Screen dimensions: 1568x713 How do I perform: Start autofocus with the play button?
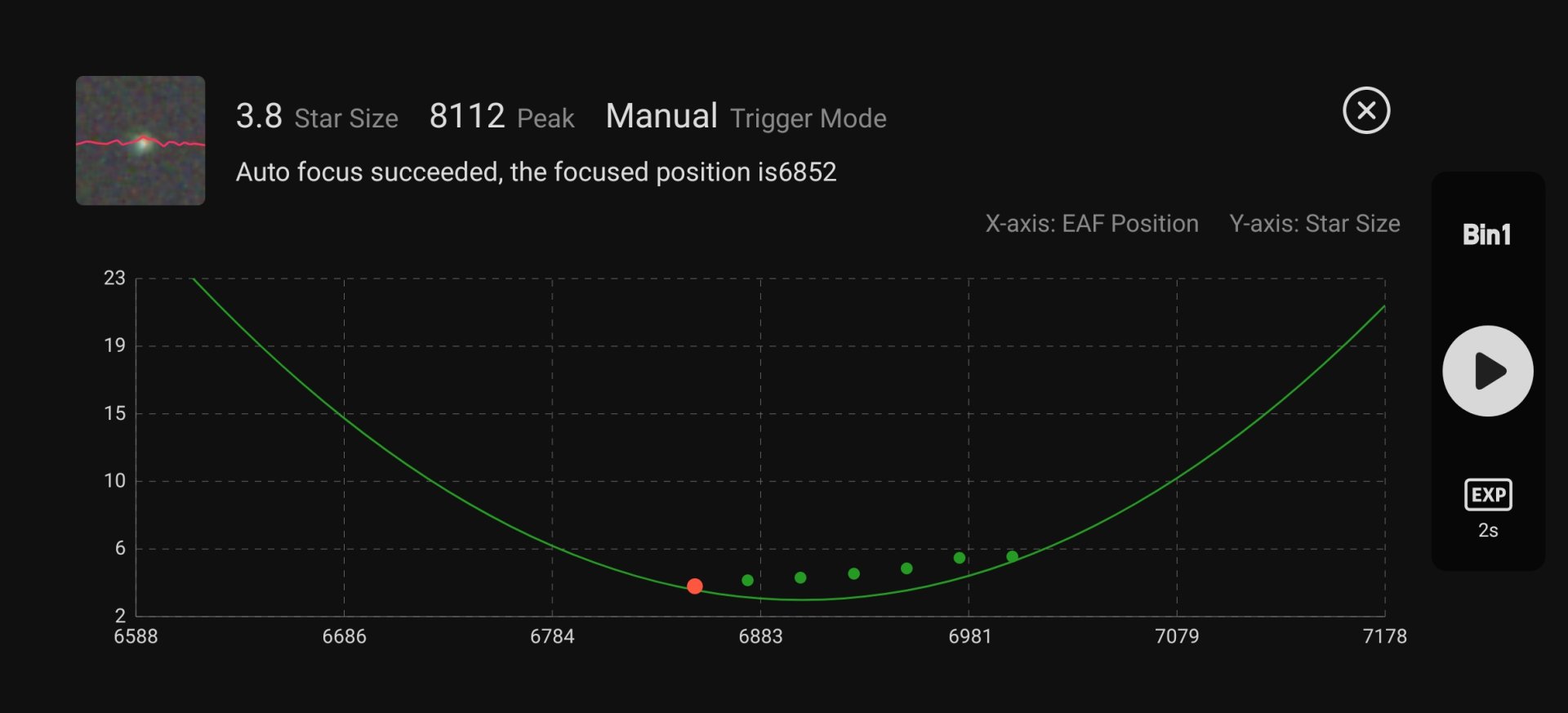(x=1487, y=371)
